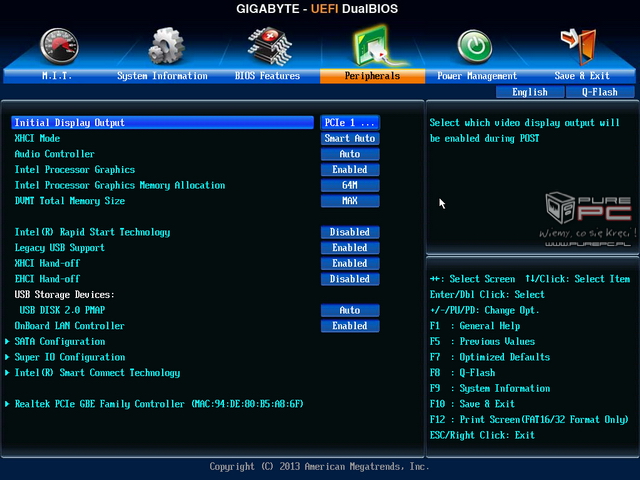Select the Audio Controller label
Image resolution: width=640 pixels, height=480 pixels.
pyautogui.click(x=54, y=154)
